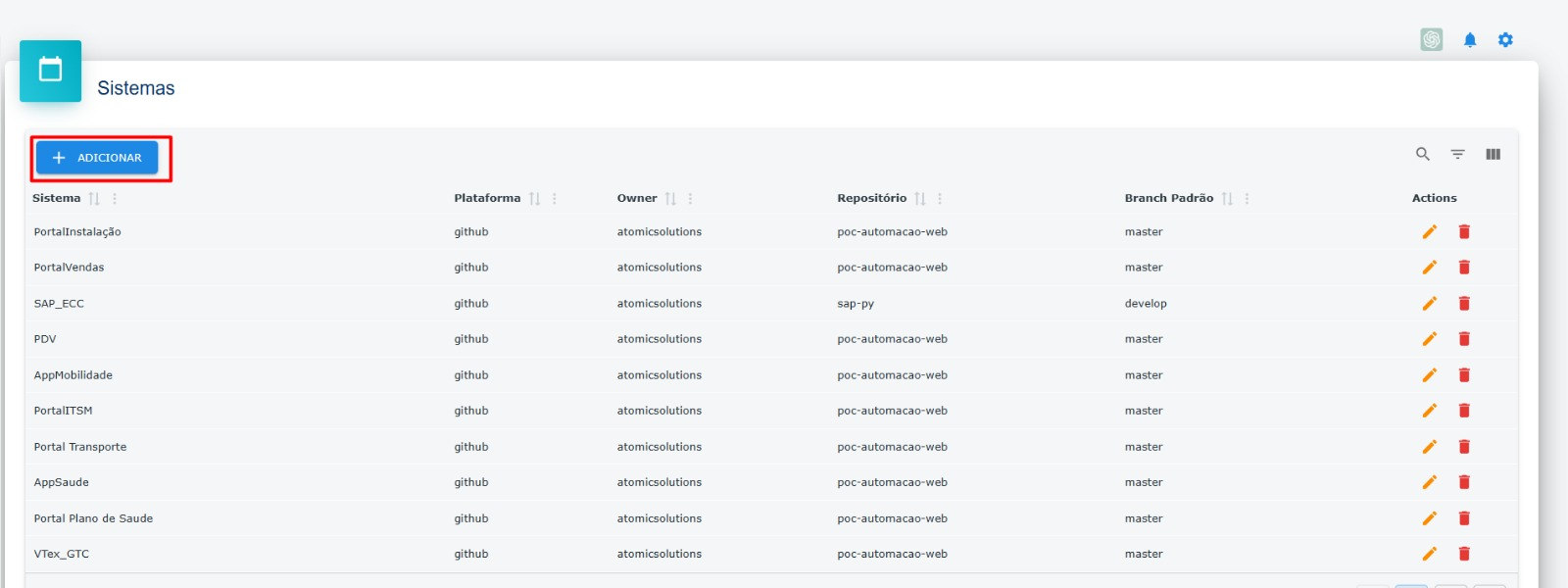1568x588 pixels.
Task: Delete the PortalInstalação row
Action: (1464, 232)
